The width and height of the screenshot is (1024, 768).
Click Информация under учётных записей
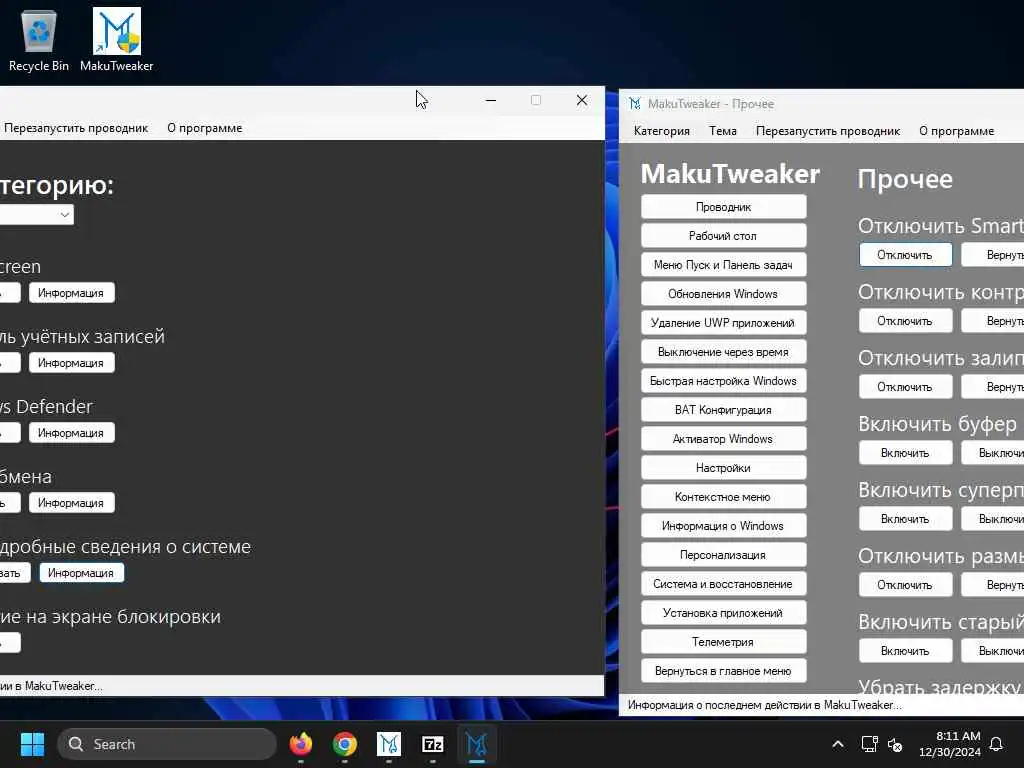tap(71, 362)
